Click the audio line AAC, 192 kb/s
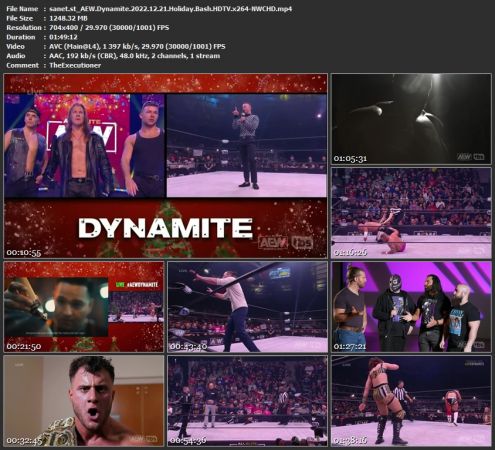Image resolution: width=495 pixels, height=450 pixels. (x=134, y=56)
